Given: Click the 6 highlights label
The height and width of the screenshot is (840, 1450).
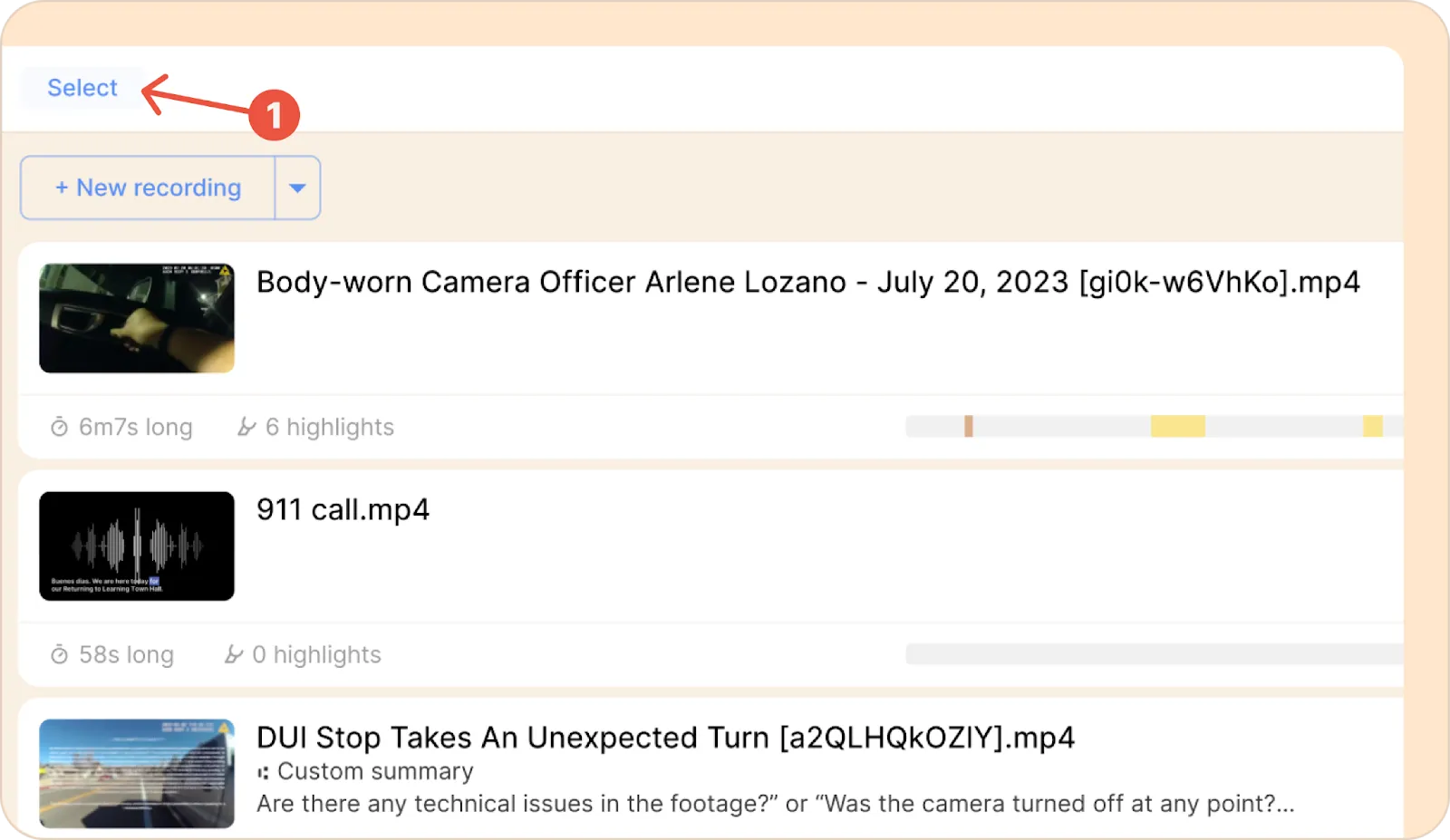Looking at the screenshot, I should click(x=330, y=427).
